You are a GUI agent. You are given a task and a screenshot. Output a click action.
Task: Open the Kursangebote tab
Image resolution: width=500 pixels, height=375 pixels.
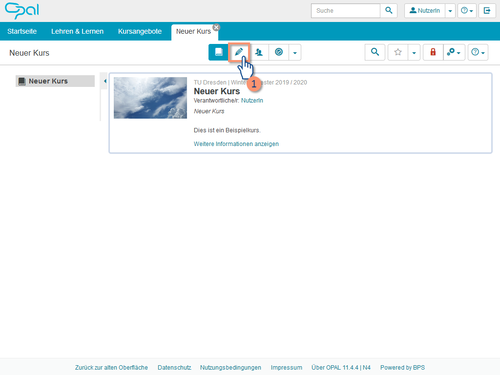140,31
